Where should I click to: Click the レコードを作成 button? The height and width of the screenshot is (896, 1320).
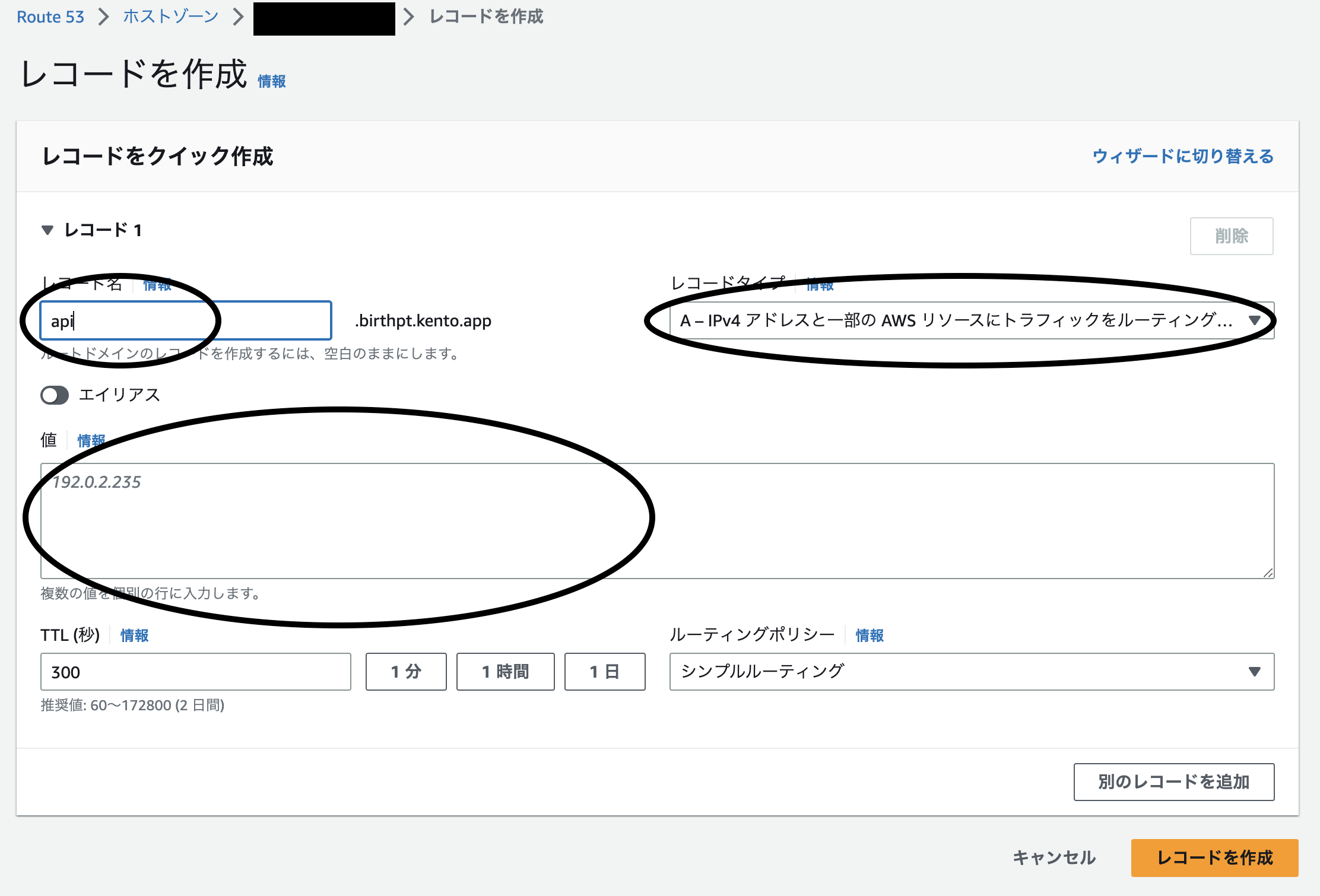click(x=1214, y=857)
